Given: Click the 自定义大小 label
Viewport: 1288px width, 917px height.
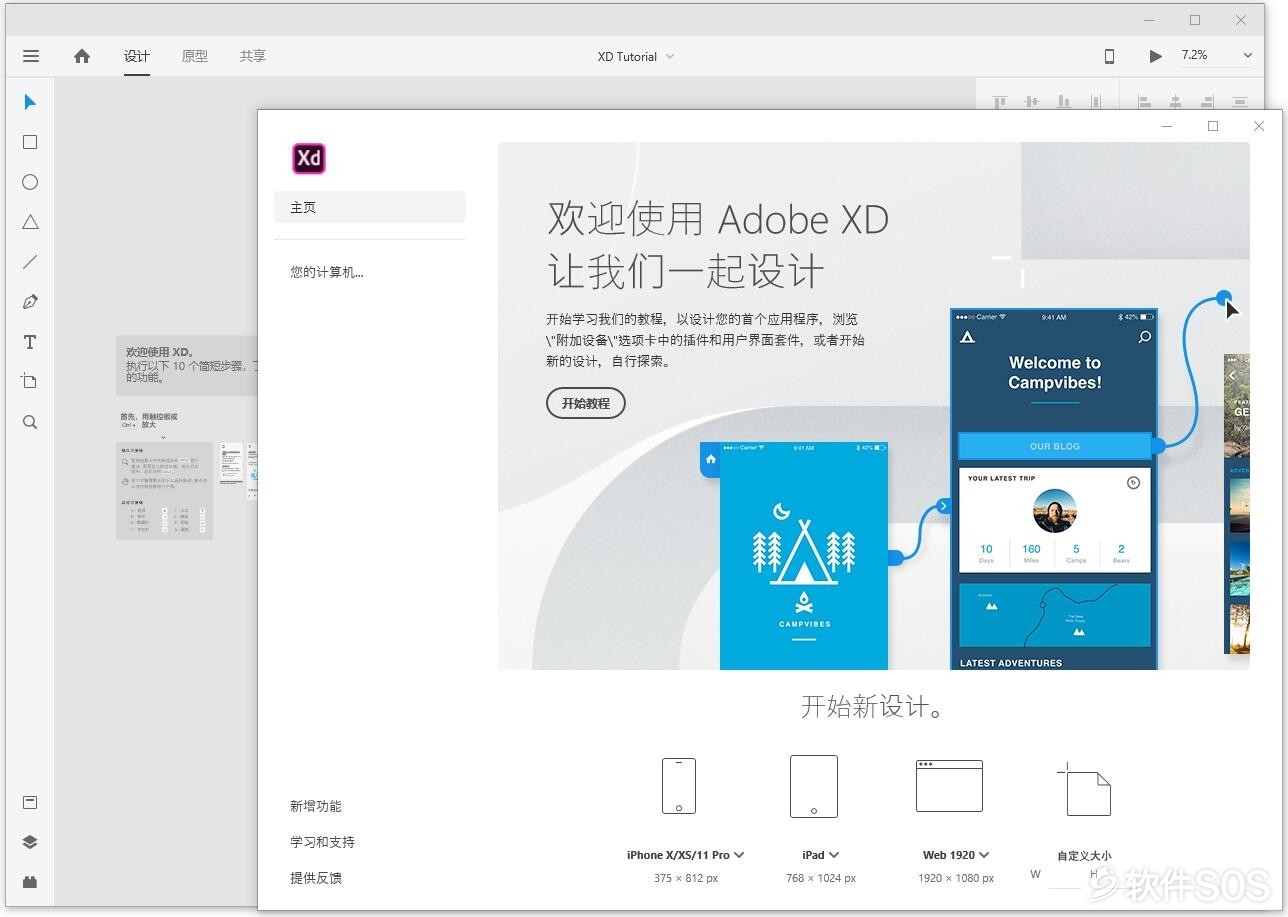Looking at the screenshot, I should click(x=1084, y=855).
